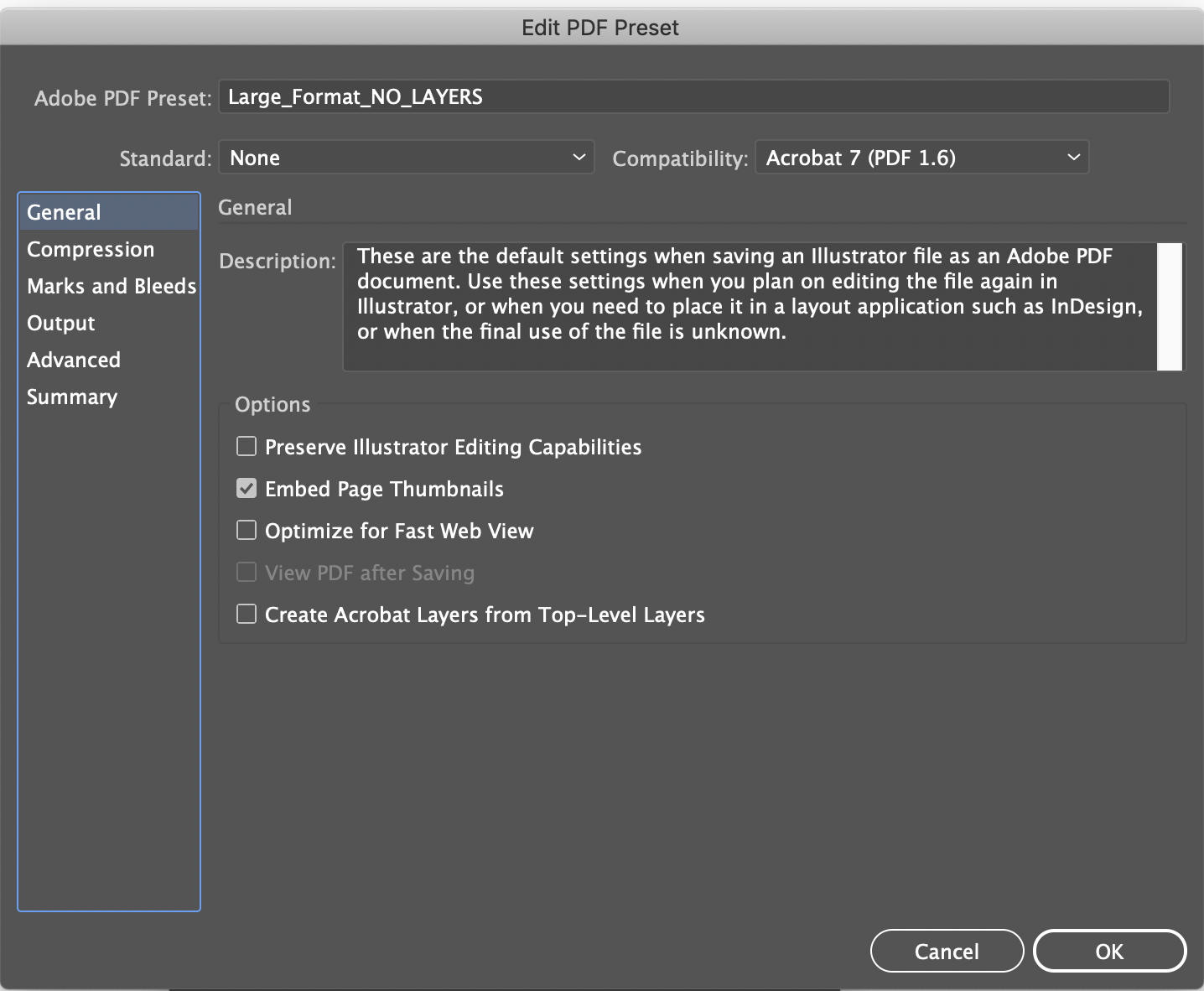Open the Standard dropdown
This screenshot has width=1204, height=991.
406,157
